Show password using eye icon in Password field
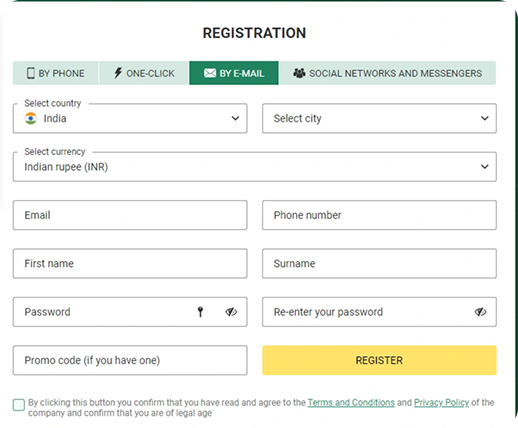This screenshot has height=428, width=518. pos(231,312)
